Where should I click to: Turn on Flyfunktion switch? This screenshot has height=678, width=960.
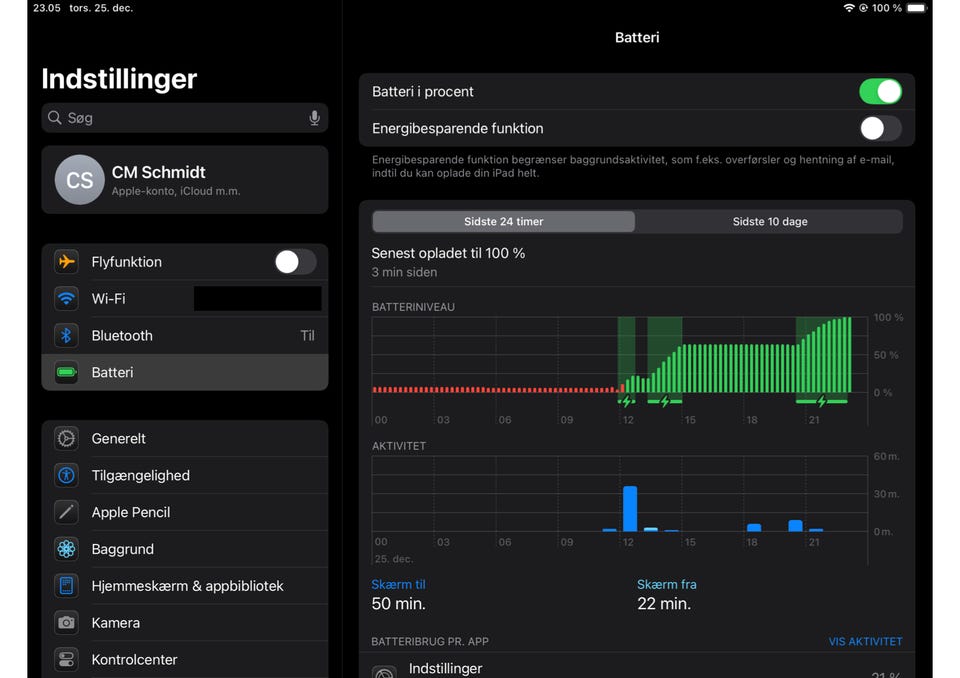(295, 262)
